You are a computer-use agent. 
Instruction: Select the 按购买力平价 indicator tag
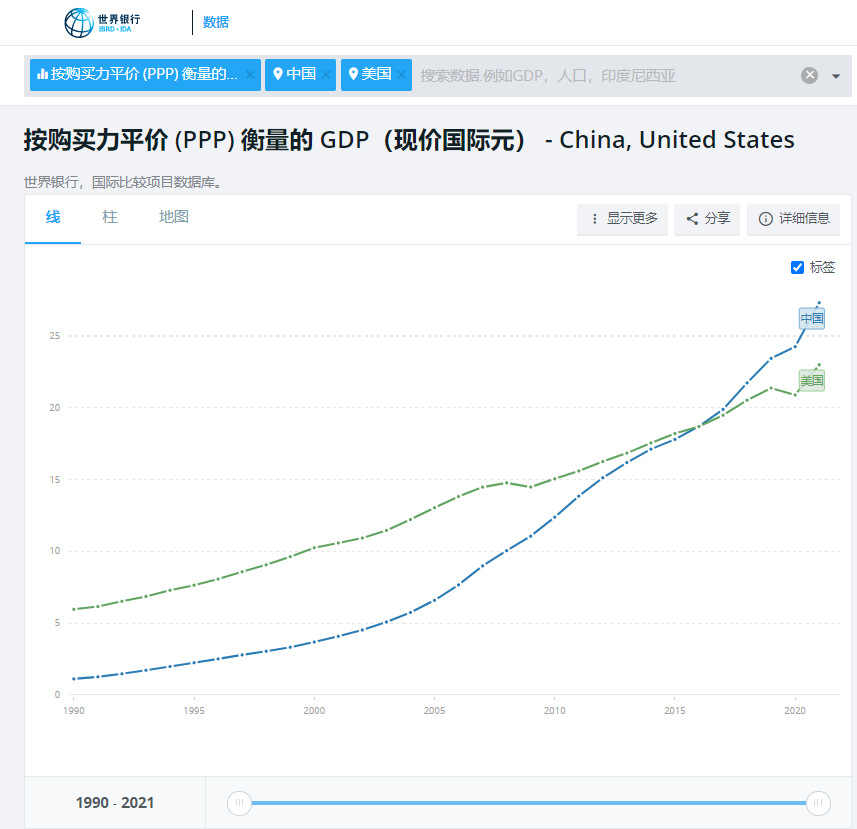click(145, 75)
